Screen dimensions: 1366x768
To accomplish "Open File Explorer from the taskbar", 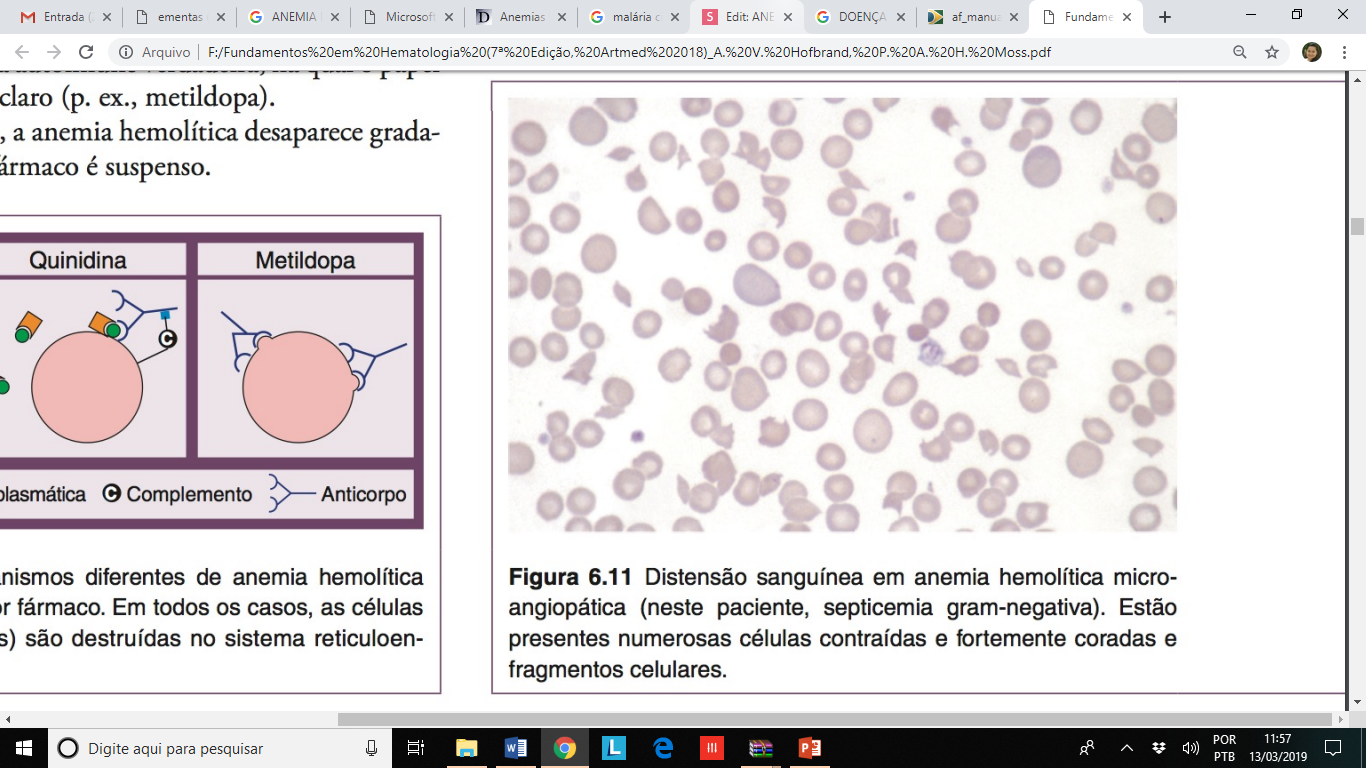I will (466, 748).
